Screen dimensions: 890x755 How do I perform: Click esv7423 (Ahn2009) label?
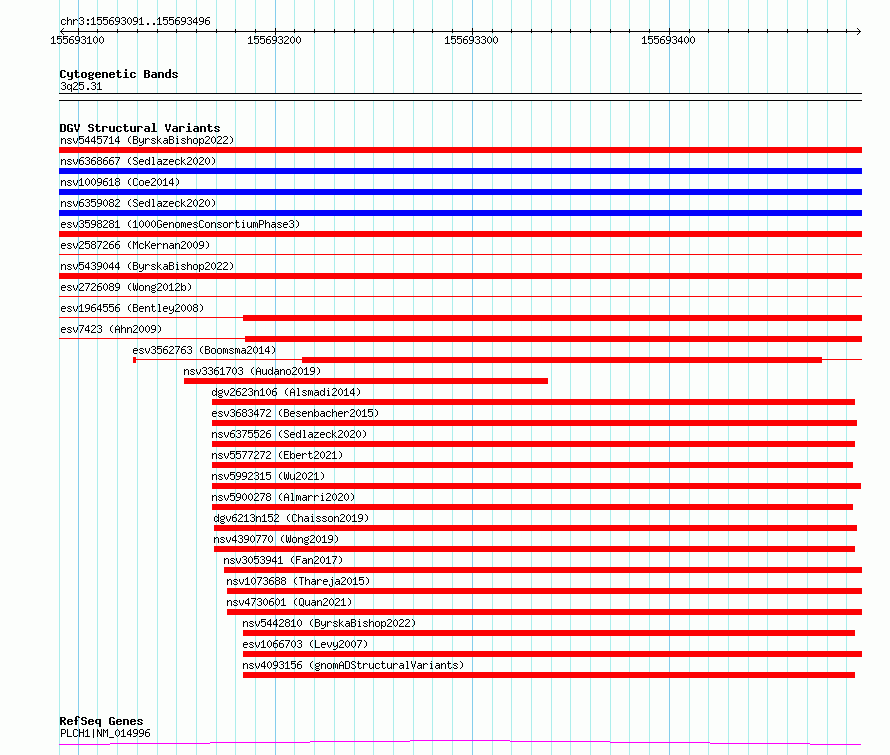click(111, 329)
